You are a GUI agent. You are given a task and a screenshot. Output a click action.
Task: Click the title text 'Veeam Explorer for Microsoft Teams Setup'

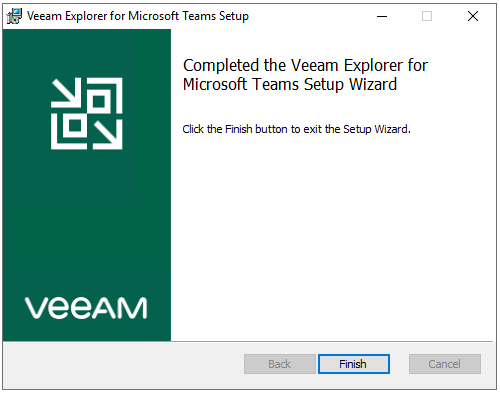pyautogui.click(x=138, y=16)
